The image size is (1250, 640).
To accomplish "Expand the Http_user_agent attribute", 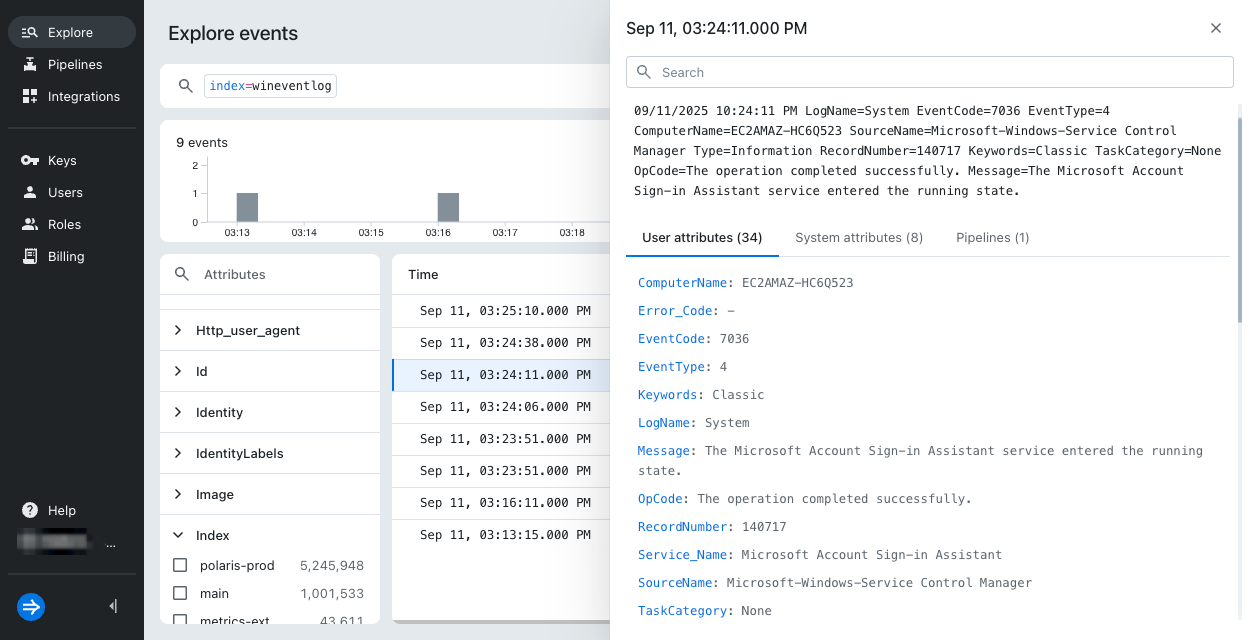I will click(x=178, y=330).
